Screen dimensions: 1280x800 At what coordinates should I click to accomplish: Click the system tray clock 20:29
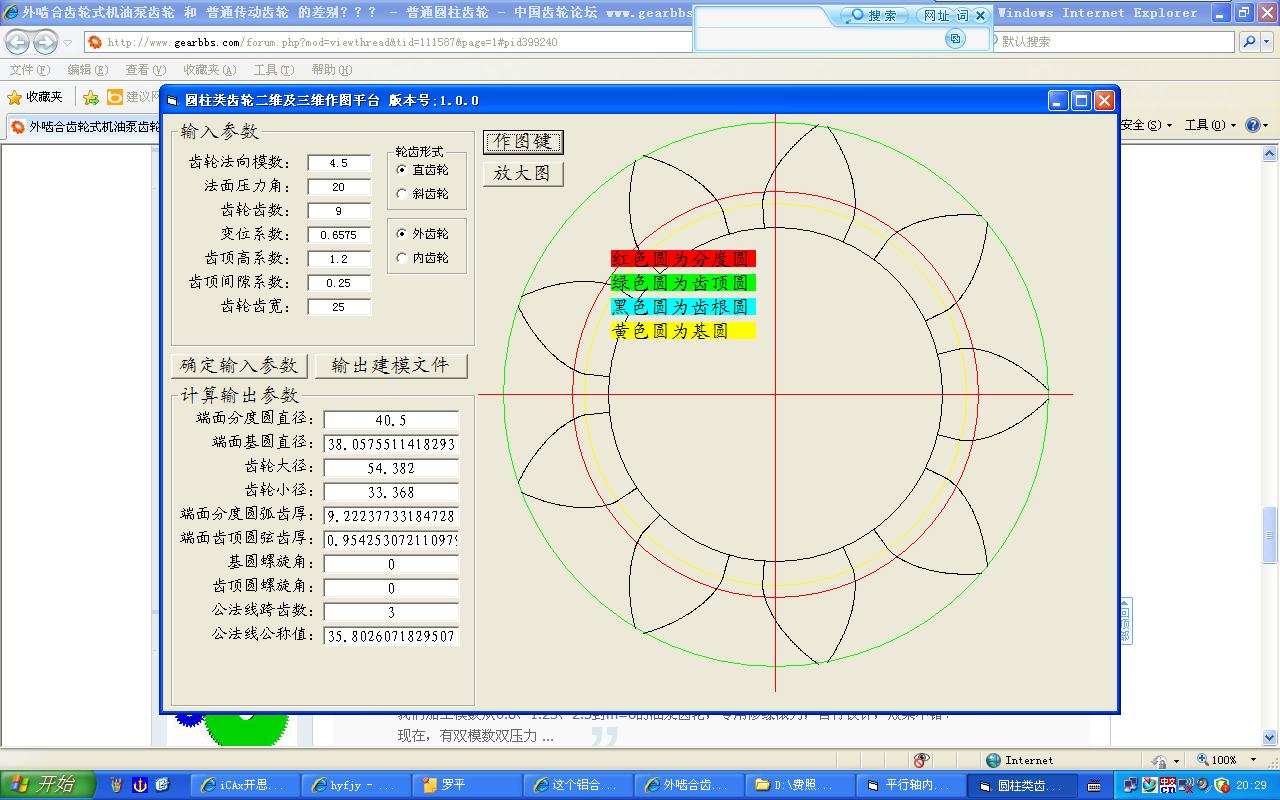tap(1252, 786)
